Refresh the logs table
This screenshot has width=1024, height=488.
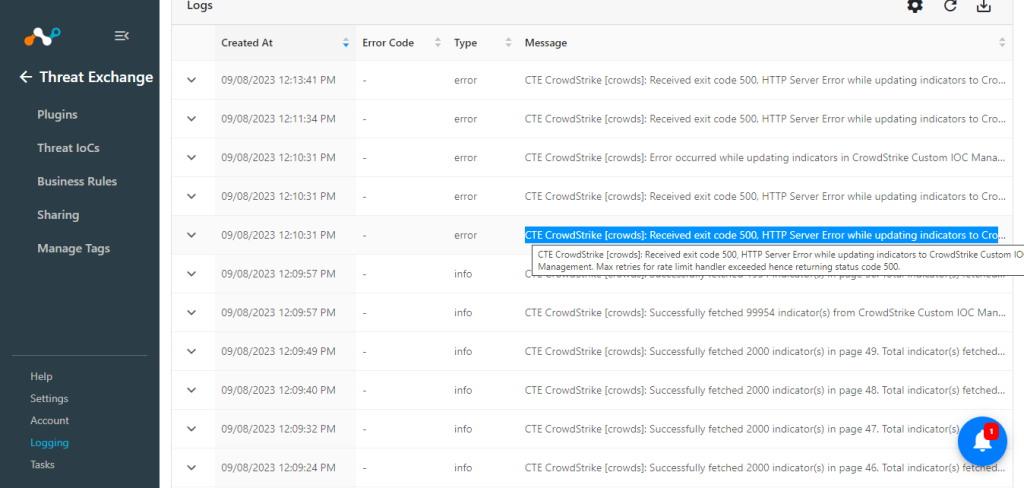[x=950, y=7]
